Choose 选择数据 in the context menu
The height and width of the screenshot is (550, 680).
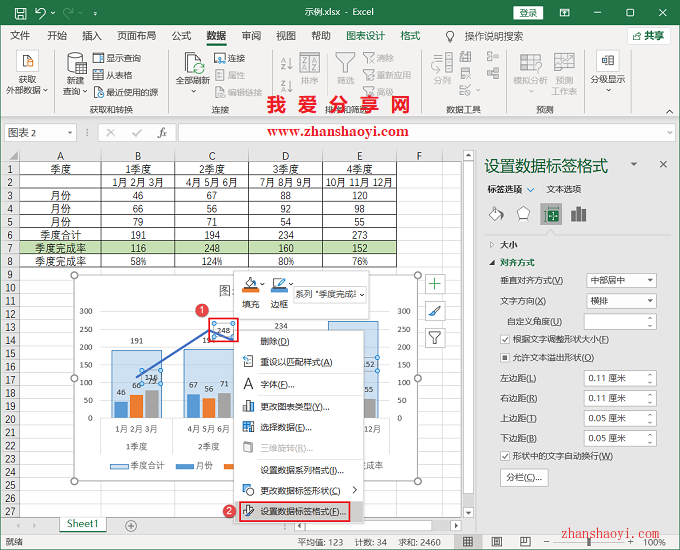298,427
